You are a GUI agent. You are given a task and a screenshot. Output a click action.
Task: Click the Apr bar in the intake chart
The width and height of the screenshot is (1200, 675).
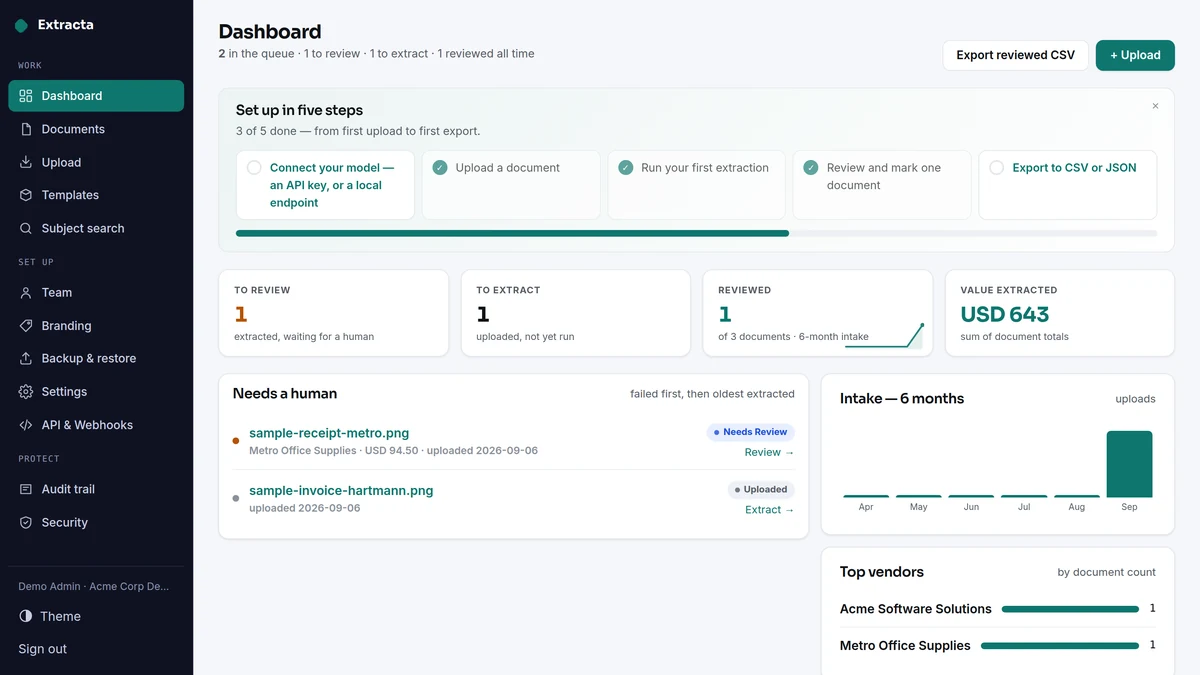(866, 496)
